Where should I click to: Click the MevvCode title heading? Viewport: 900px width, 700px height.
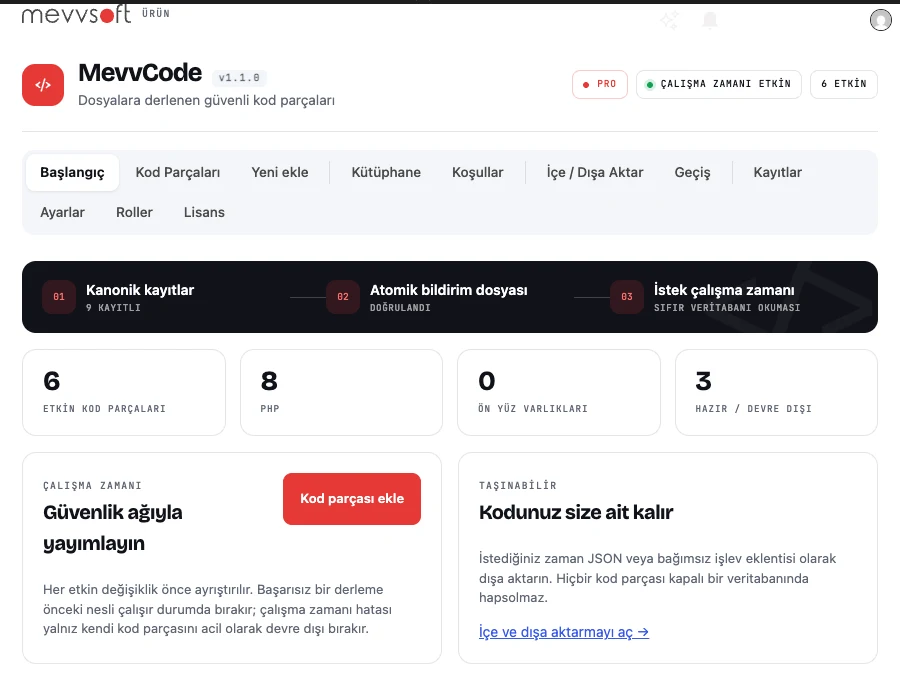coord(140,73)
